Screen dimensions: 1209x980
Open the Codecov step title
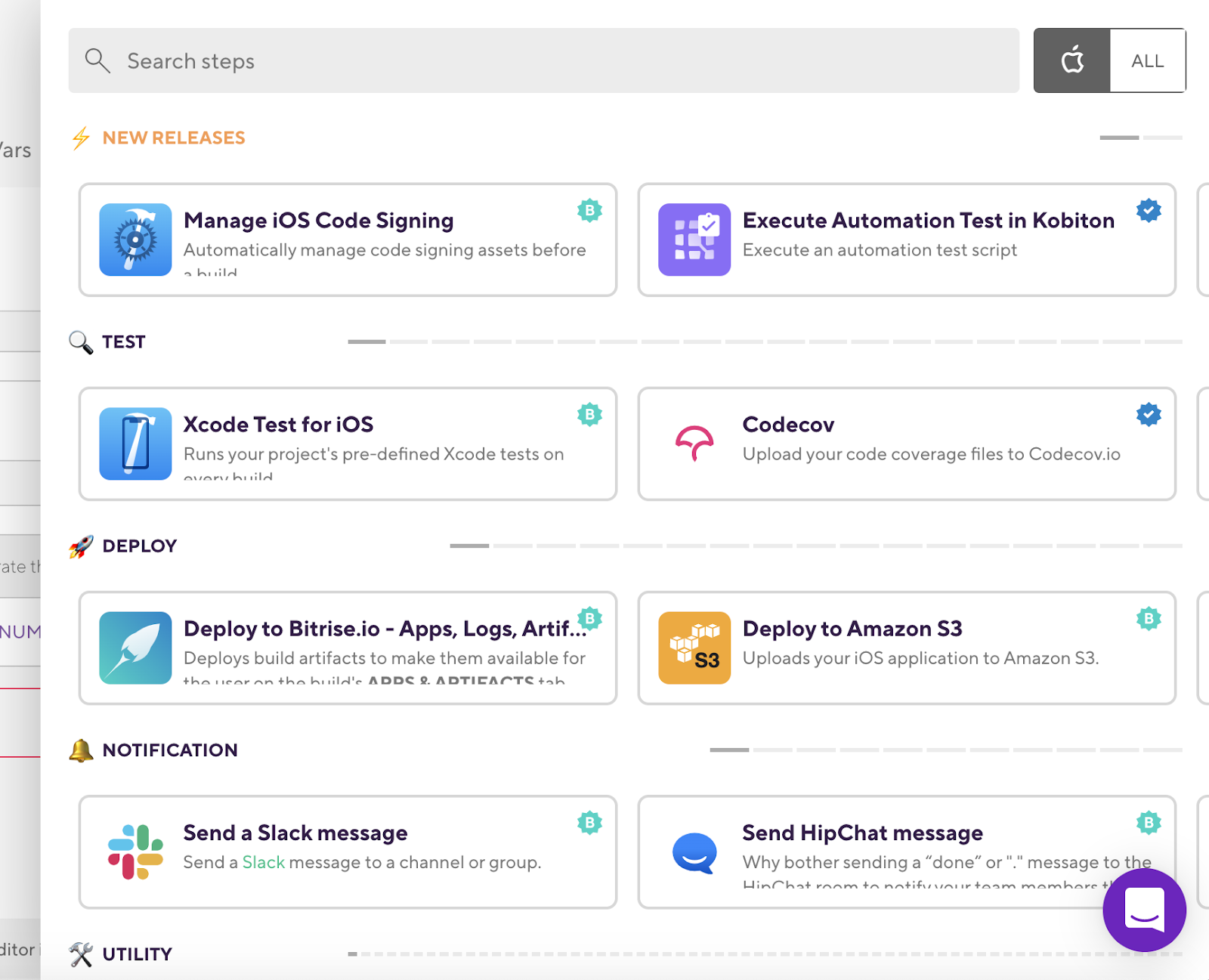click(x=788, y=425)
